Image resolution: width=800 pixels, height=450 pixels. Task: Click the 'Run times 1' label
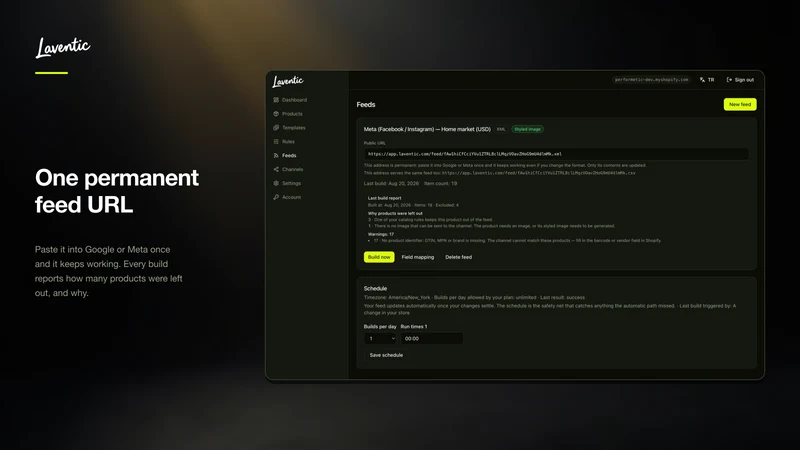click(x=414, y=327)
